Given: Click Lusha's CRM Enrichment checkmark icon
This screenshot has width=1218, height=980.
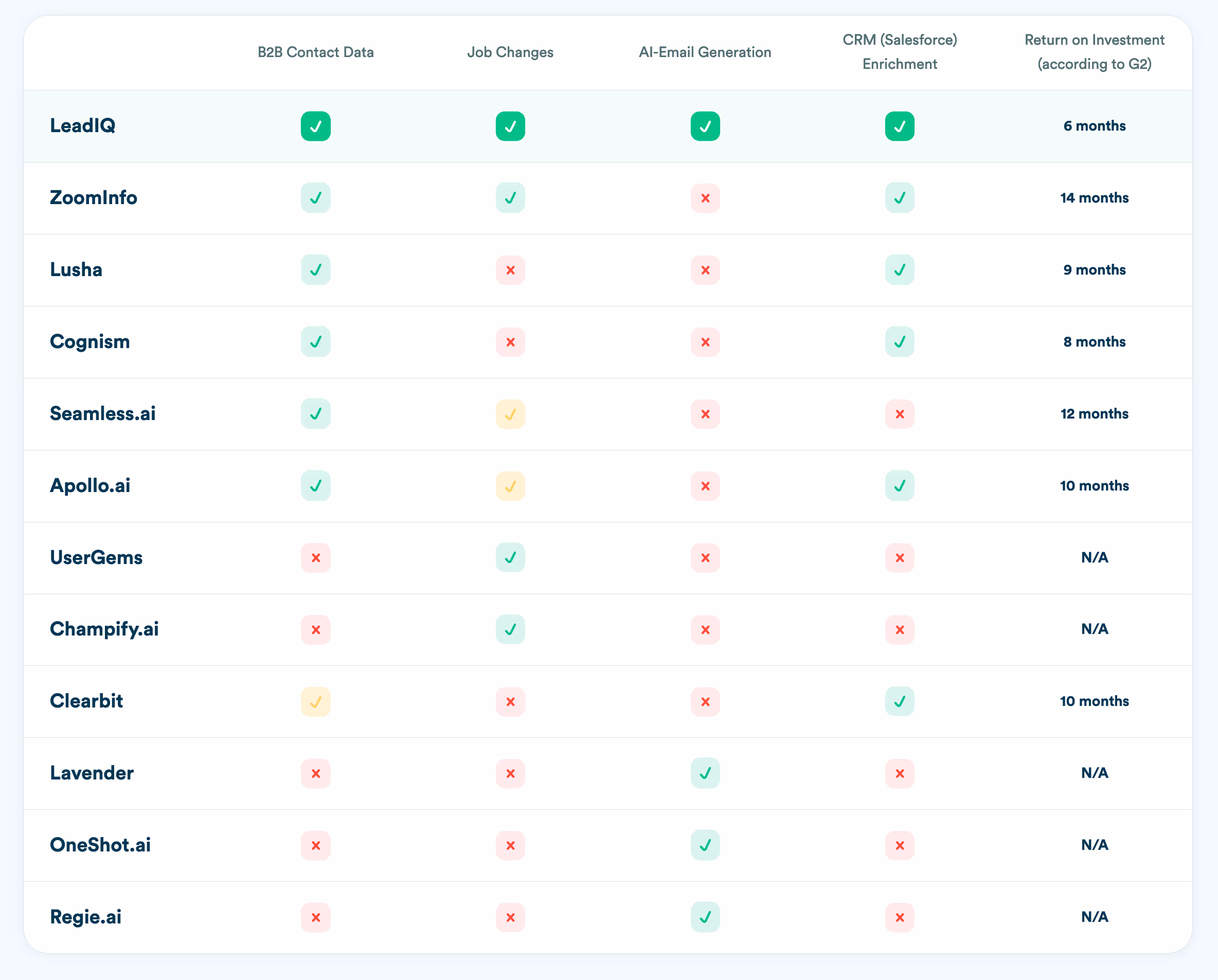Looking at the screenshot, I should pos(900,270).
